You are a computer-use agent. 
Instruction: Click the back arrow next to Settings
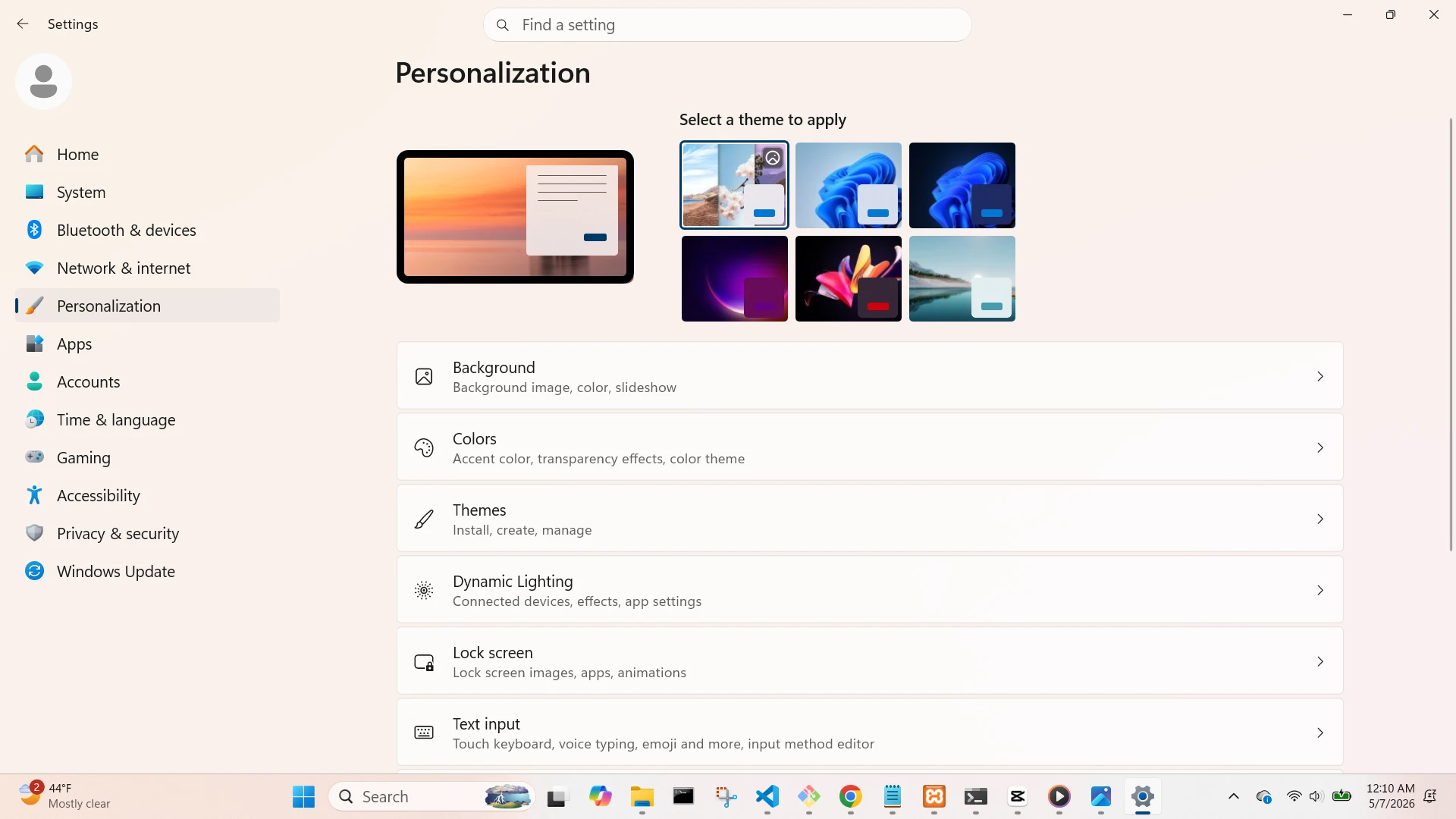click(23, 24)
